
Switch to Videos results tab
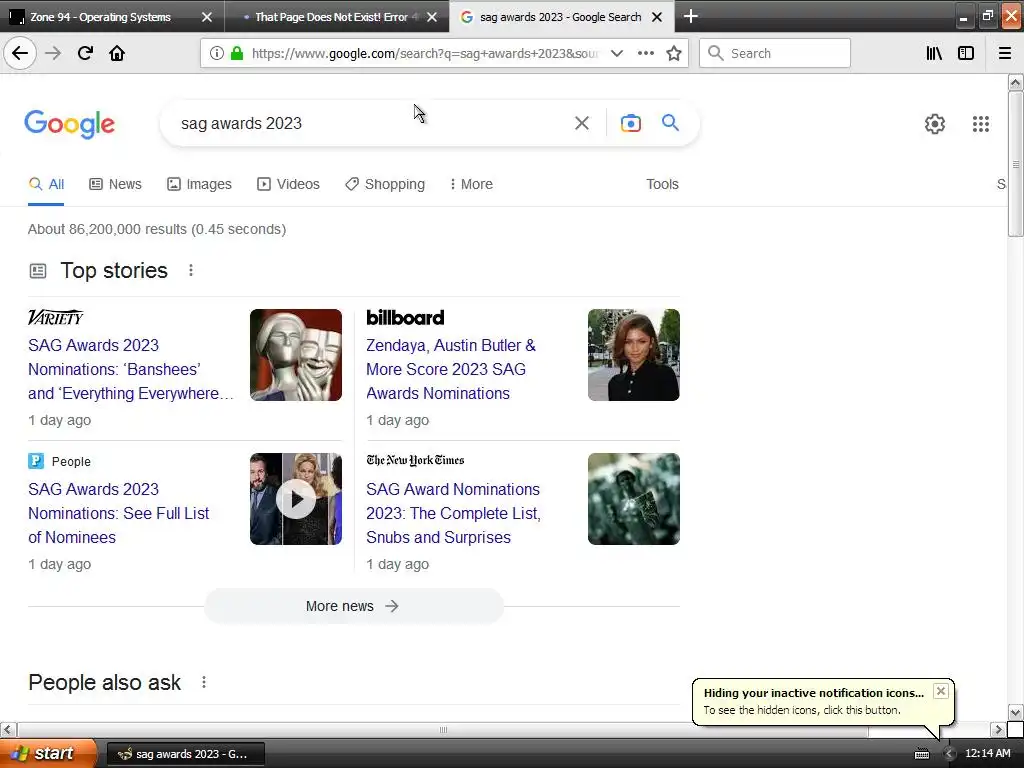[x=288, y=184]
